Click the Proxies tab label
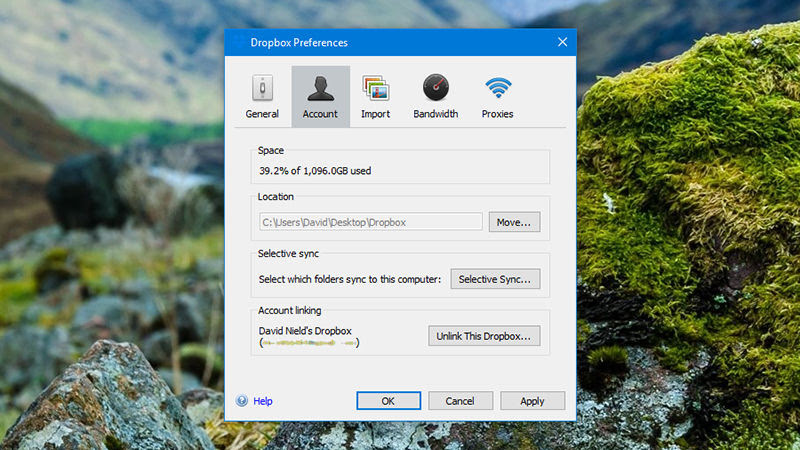 click(497, 114)
